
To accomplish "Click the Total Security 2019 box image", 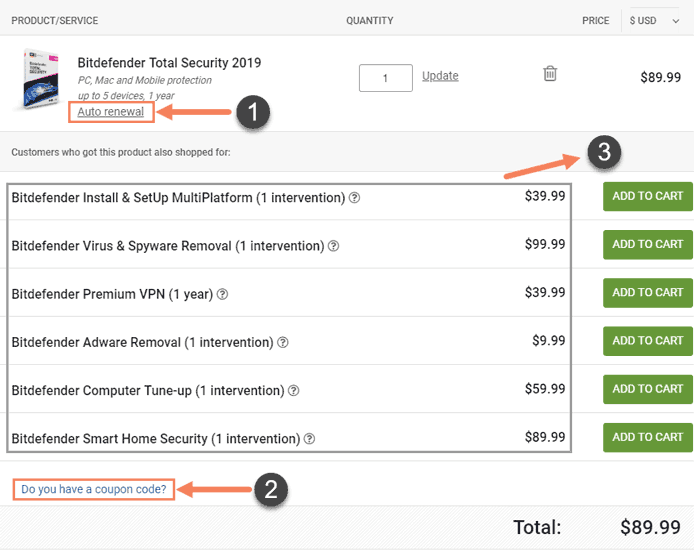I will click(x=42, y=80).
